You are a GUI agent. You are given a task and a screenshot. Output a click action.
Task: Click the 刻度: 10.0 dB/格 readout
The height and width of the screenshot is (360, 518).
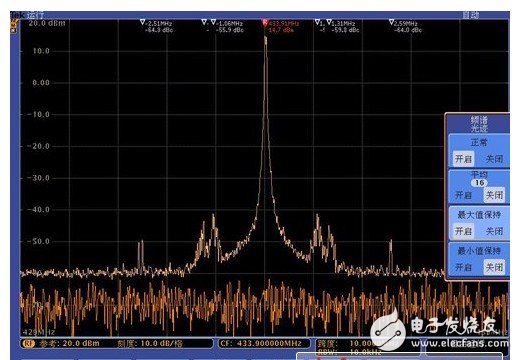tap(150, 343)
